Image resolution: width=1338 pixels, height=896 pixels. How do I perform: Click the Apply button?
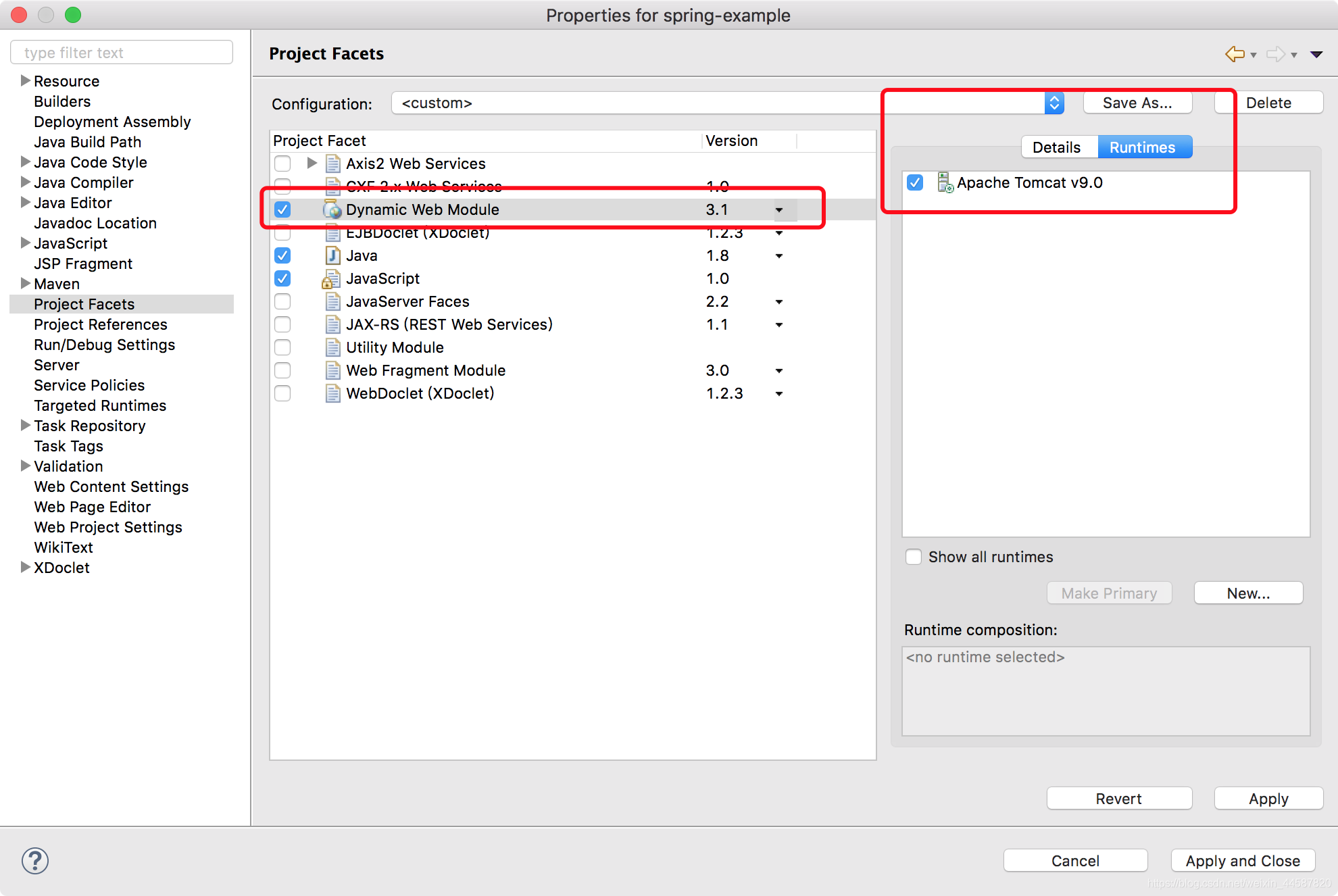click(1268, 799)
